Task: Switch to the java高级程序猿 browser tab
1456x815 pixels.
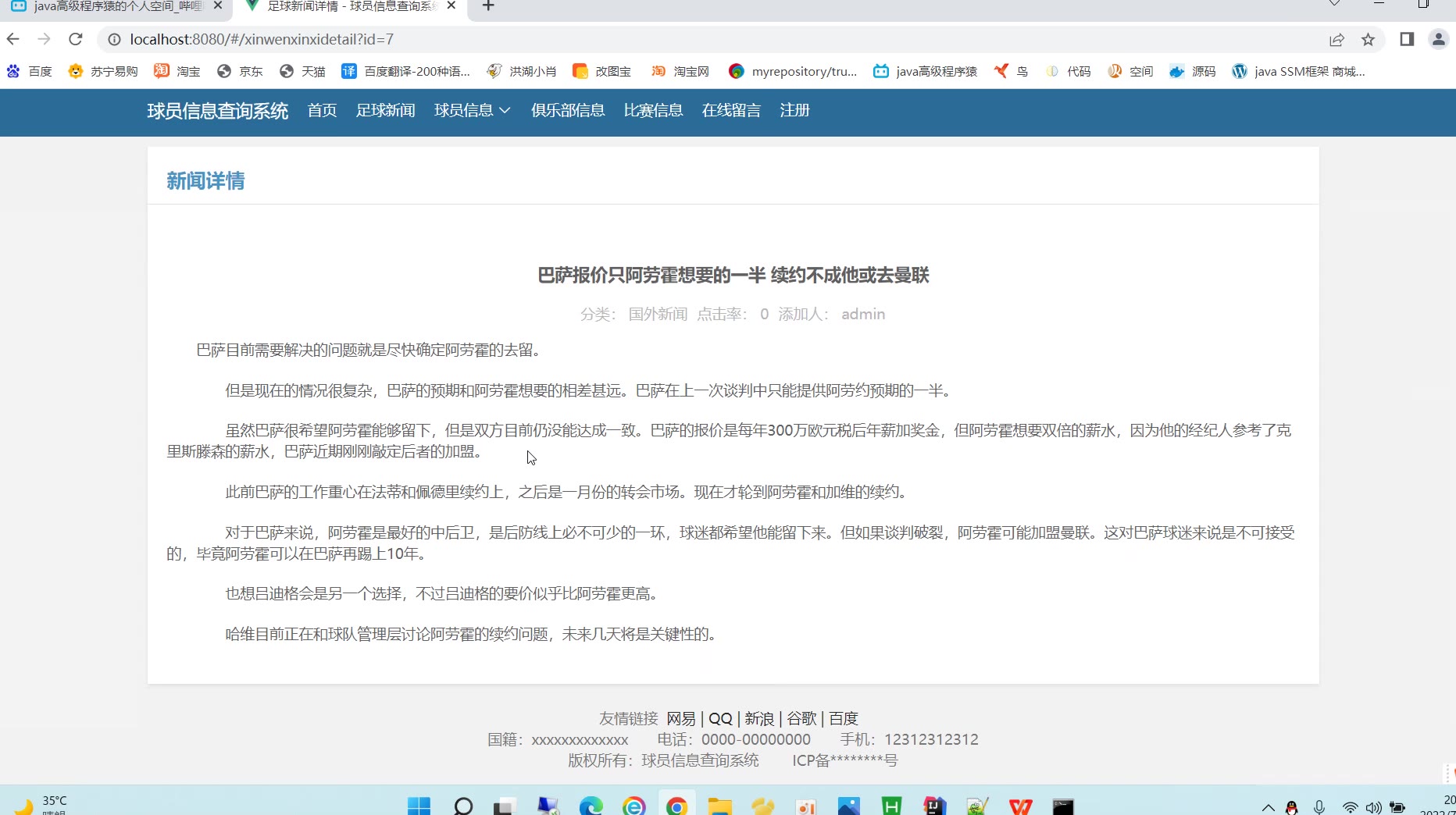Action: click(109, 6)
